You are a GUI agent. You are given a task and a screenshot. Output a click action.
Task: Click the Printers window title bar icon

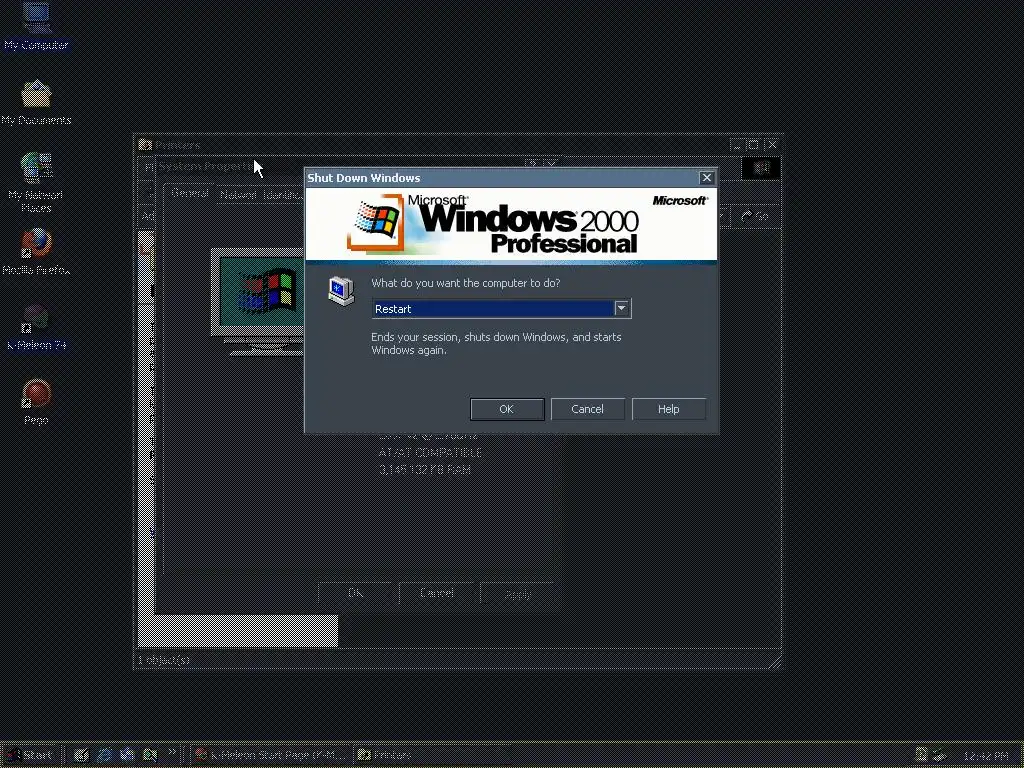145,145
